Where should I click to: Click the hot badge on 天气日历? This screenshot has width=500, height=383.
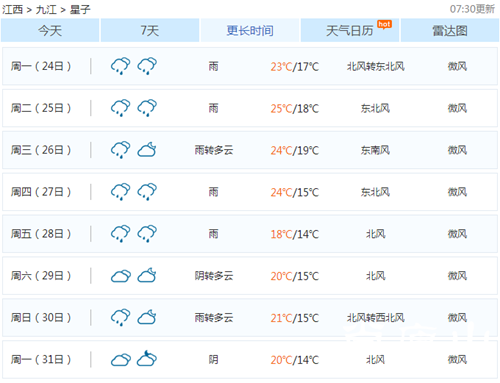coord(384,24)
